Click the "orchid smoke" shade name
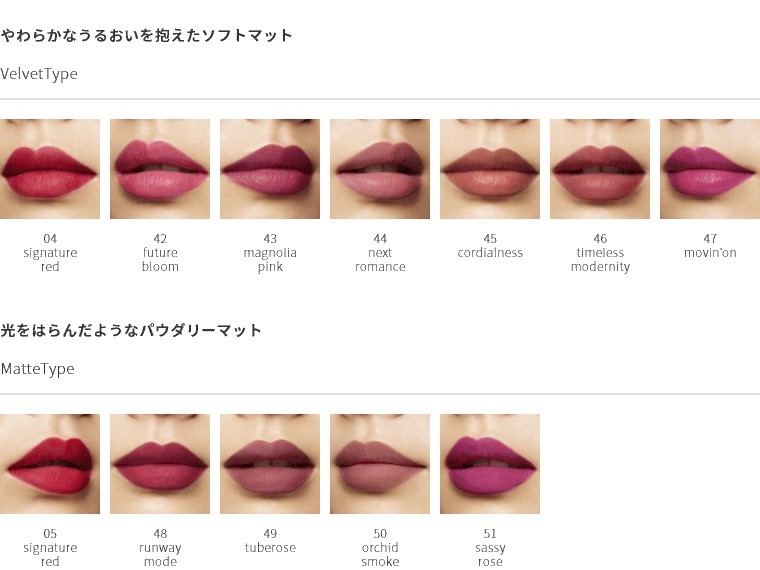The image size is (760, 570). coord(380,554)
